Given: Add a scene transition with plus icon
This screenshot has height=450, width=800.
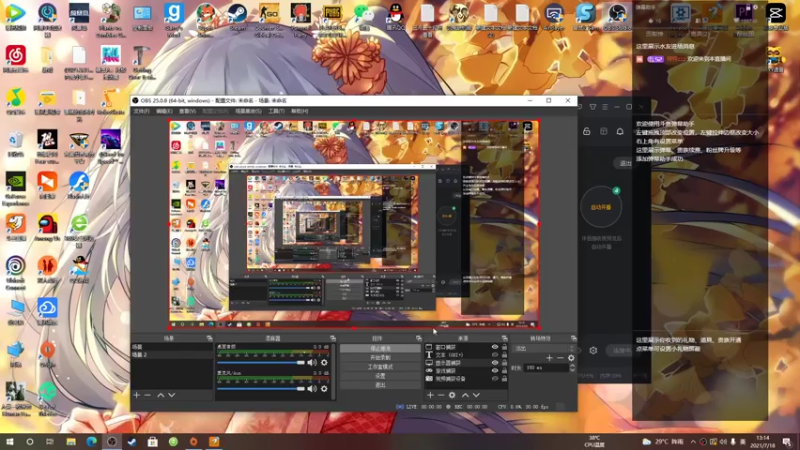Looking at the screenshot, I should 549,358.
